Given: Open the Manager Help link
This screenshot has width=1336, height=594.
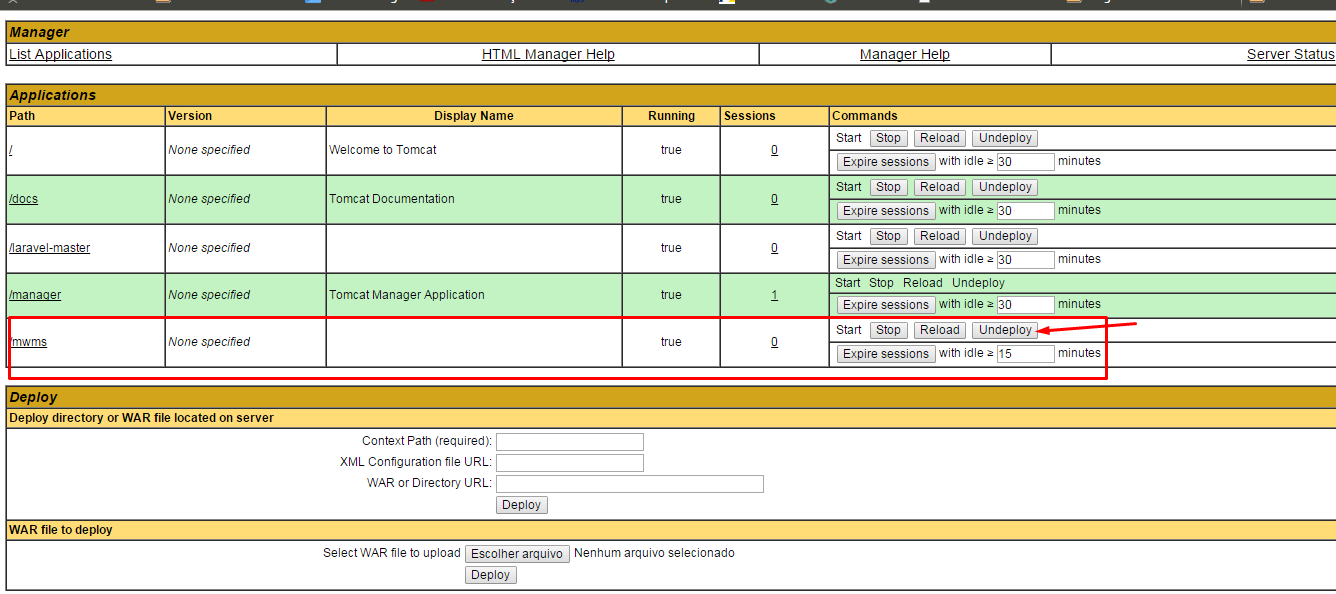Looking at the screenshot, I should click(x=905, y=54).
